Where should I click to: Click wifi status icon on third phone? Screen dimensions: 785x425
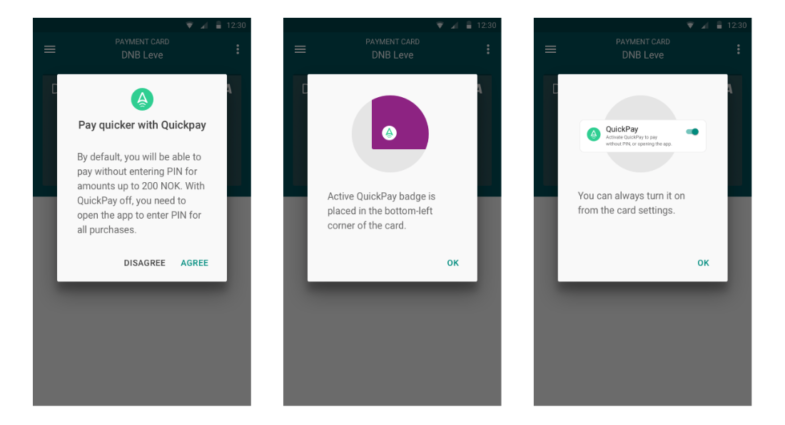pos(690,25)
